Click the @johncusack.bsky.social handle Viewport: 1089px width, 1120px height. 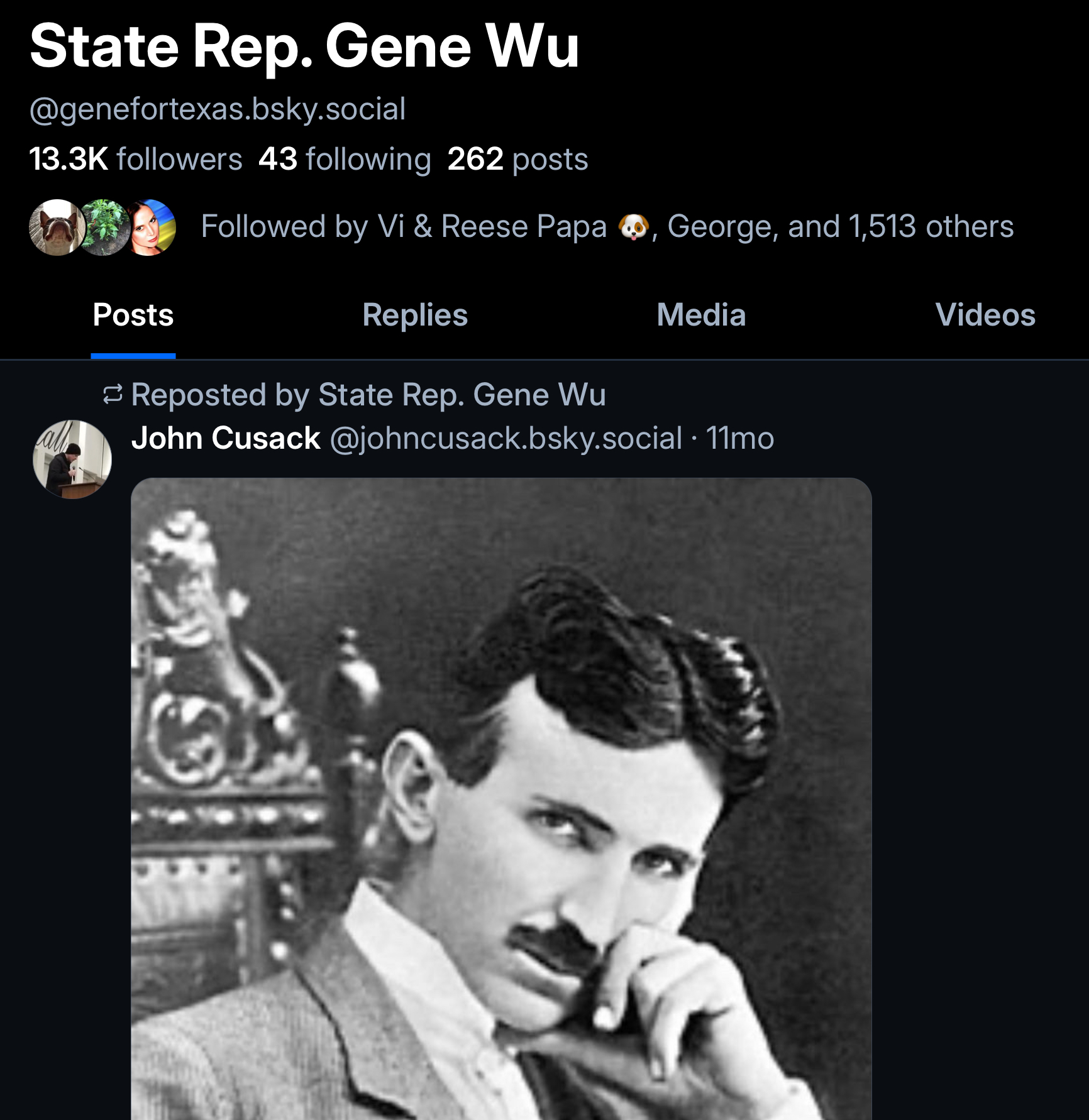tap(506, 438)
